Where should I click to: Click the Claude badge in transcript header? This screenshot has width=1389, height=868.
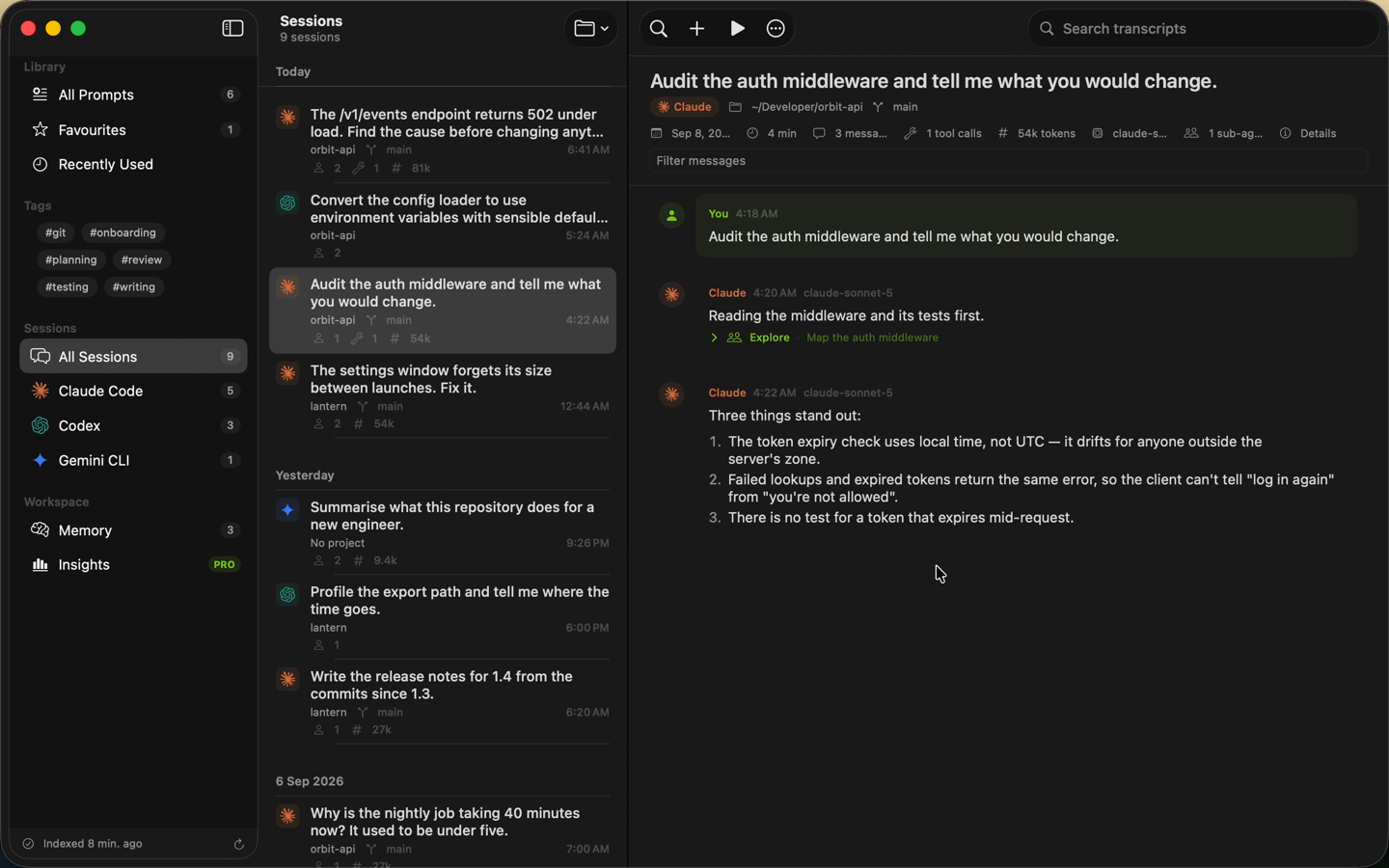click(x=684, y=107)
